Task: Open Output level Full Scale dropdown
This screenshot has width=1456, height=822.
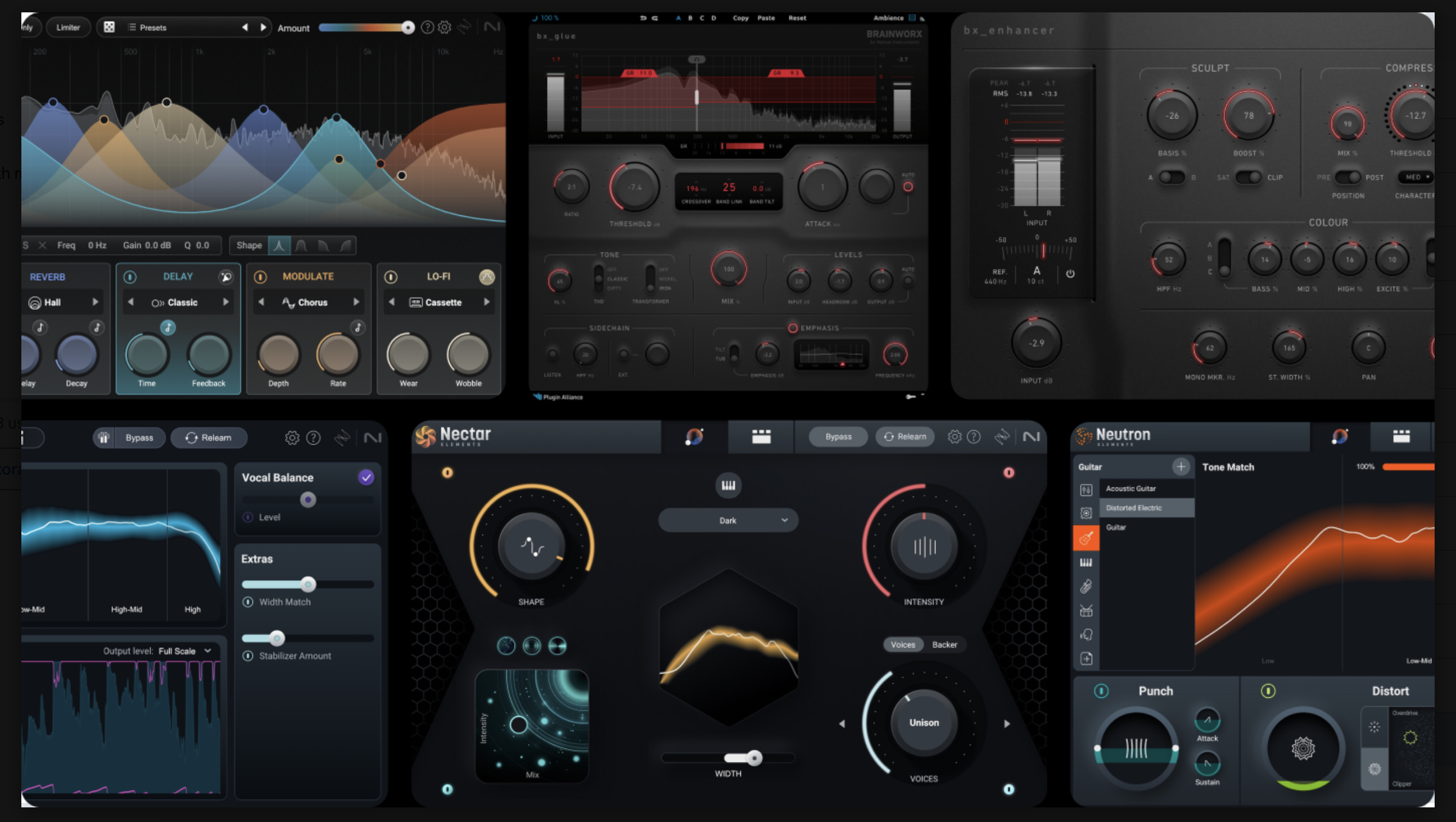Action: pos(186,651)
